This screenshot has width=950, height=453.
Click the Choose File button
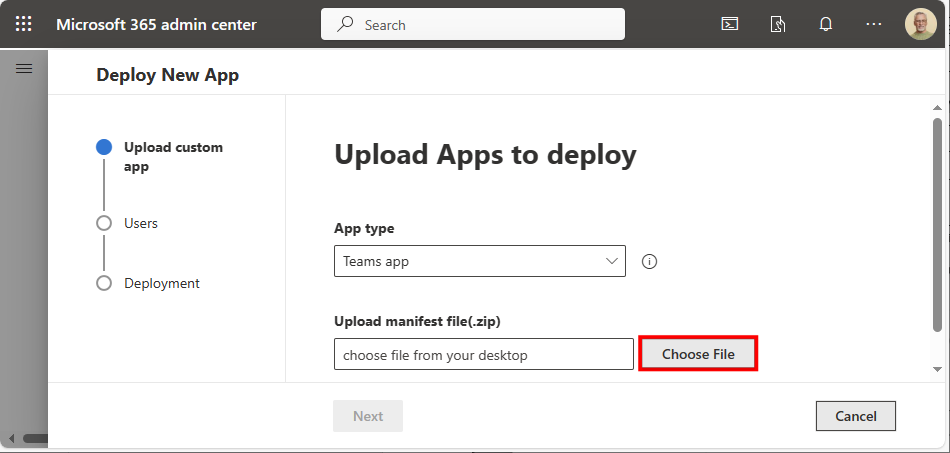(698, 354)
